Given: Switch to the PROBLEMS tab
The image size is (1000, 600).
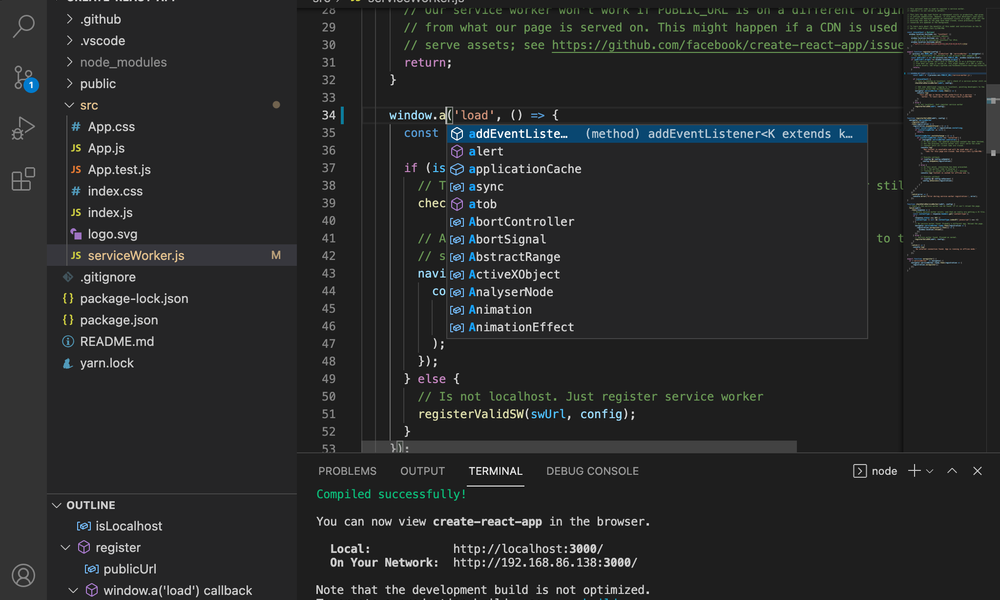Looking at the screenshot, I should pos(347,471).
